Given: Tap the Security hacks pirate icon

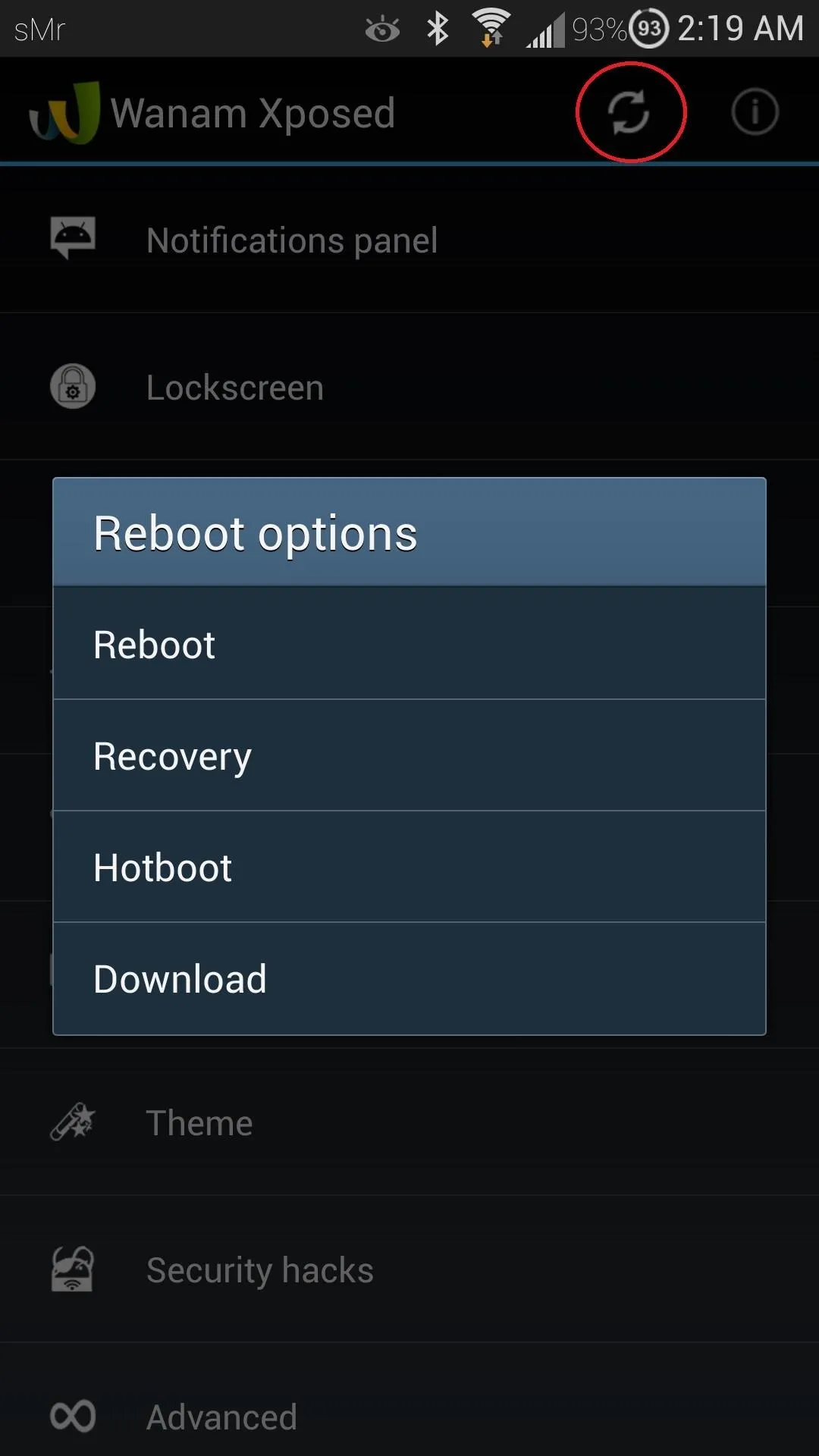Looking at the screenshot, I should pyautogui.click(x=72, y=1269).
